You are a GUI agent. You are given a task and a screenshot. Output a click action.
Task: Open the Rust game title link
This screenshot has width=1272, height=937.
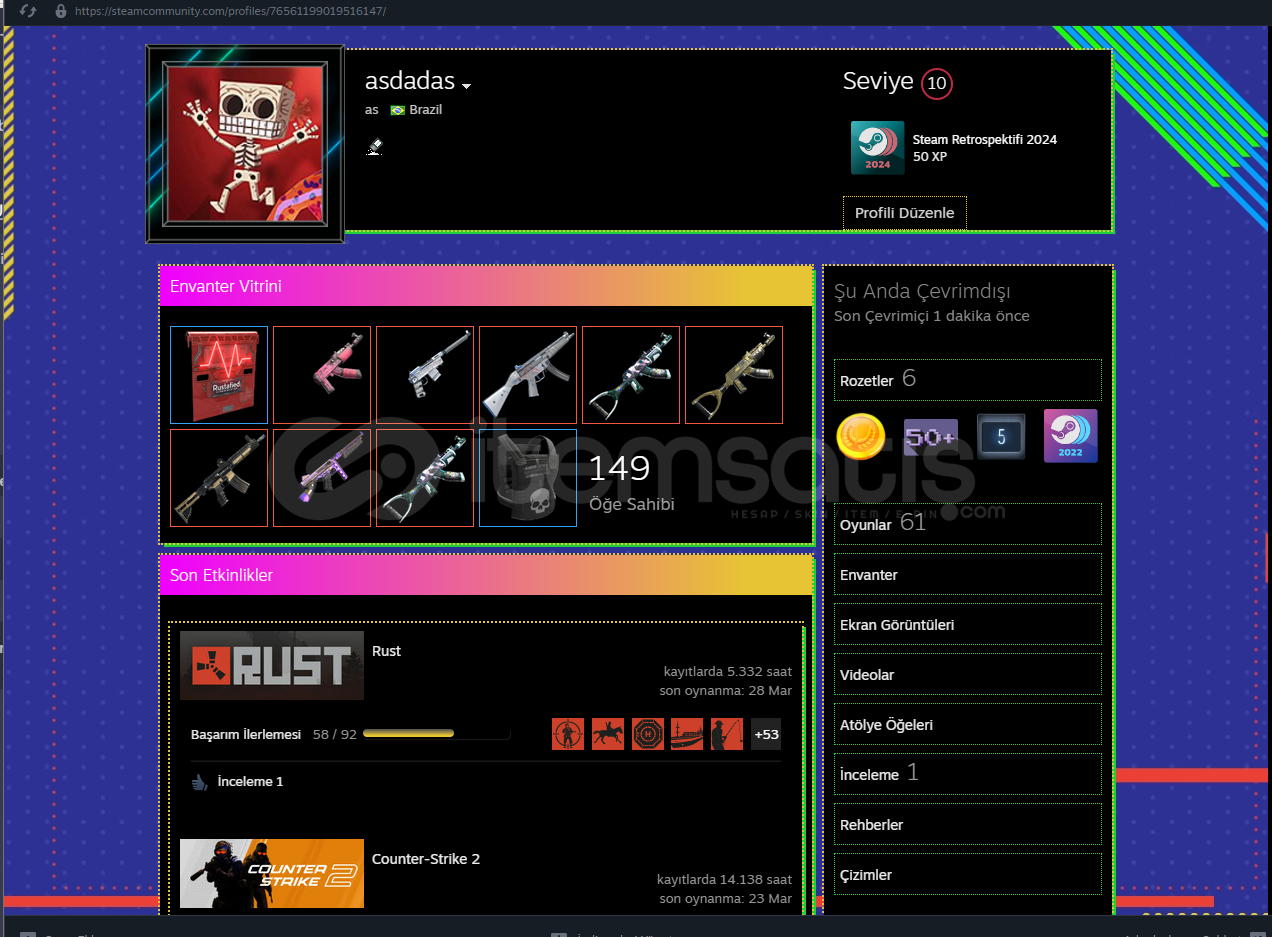386,651
